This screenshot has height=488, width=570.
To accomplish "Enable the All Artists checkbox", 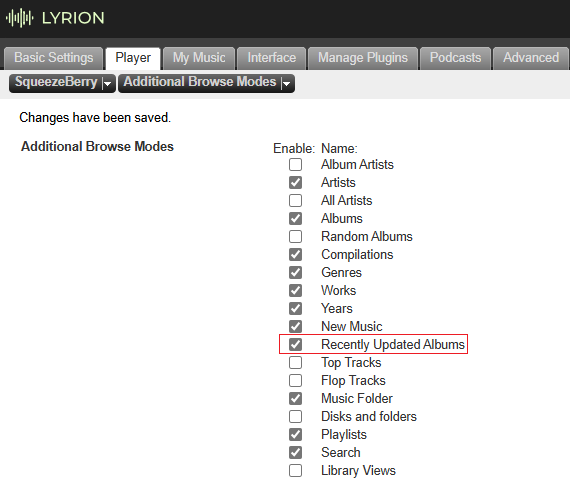I will tap(296, 200).
